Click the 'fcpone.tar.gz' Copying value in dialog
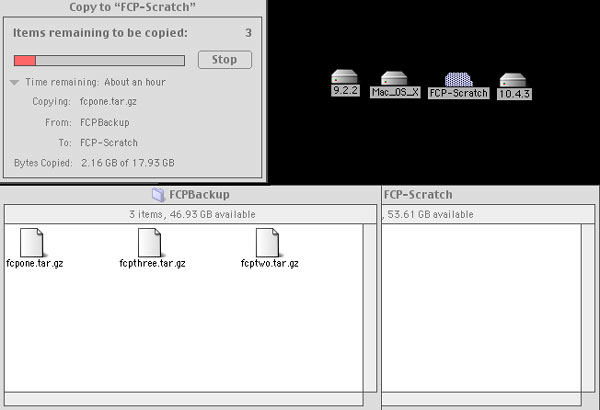 point(108,101)
